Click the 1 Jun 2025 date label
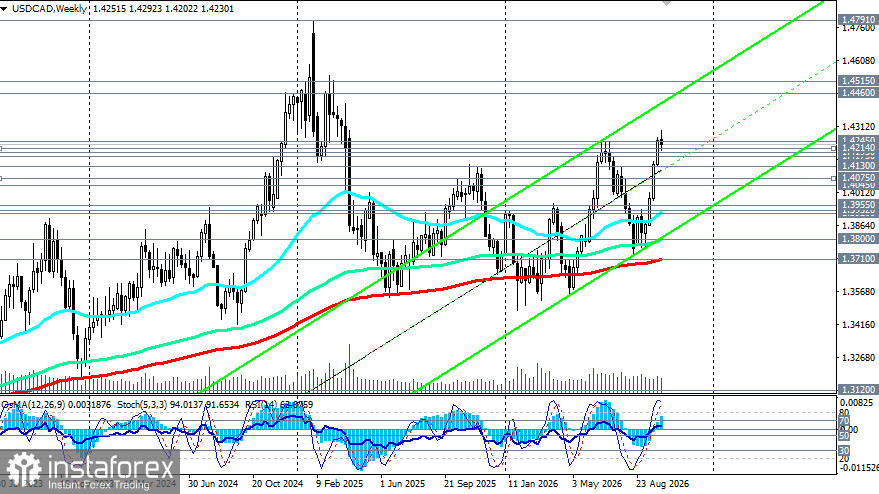The height and width of the screenshot is (494, 879). (x=403, y=483)
